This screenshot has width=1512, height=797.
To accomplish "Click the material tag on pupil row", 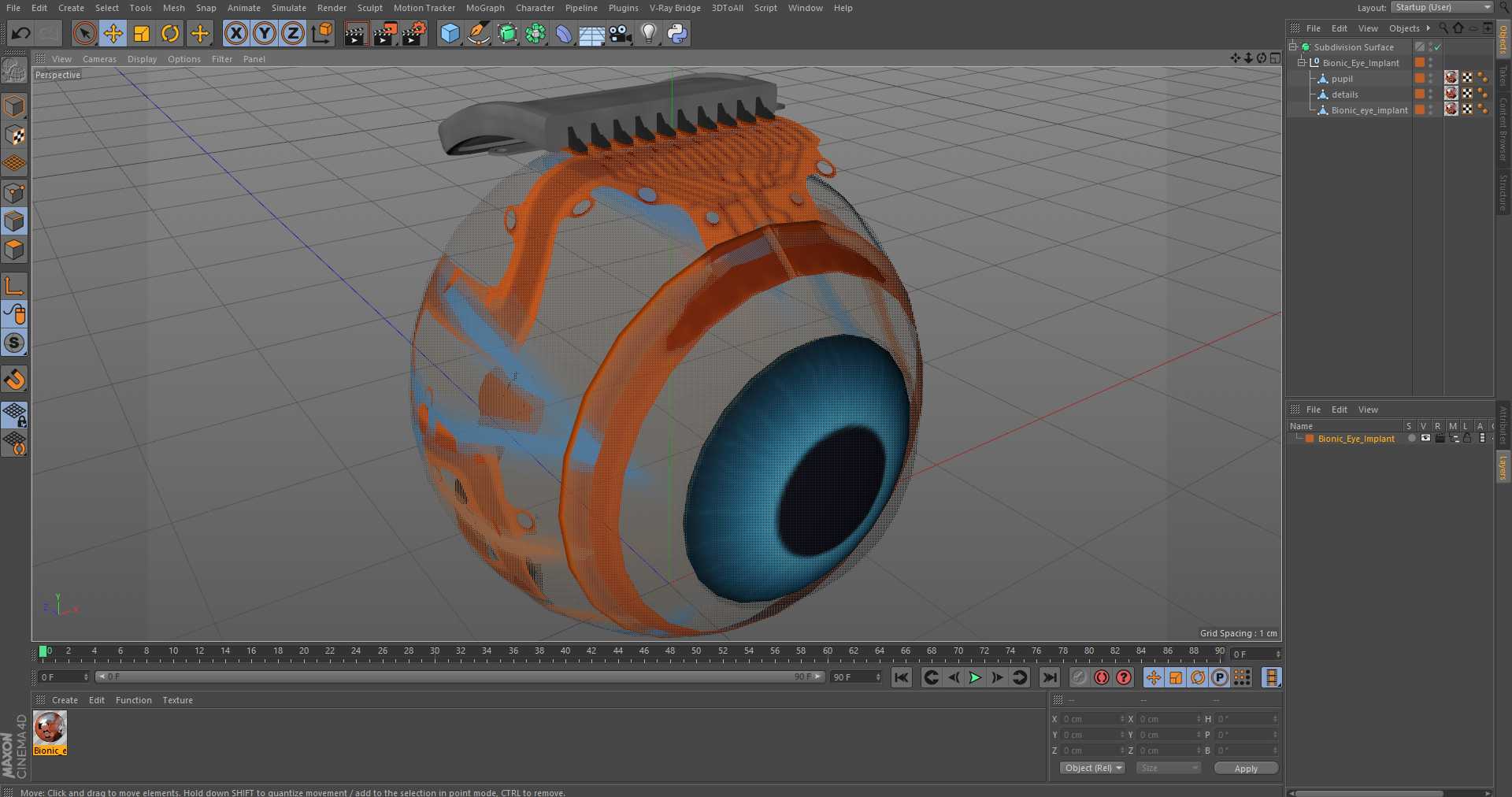I will point(1451,78).
